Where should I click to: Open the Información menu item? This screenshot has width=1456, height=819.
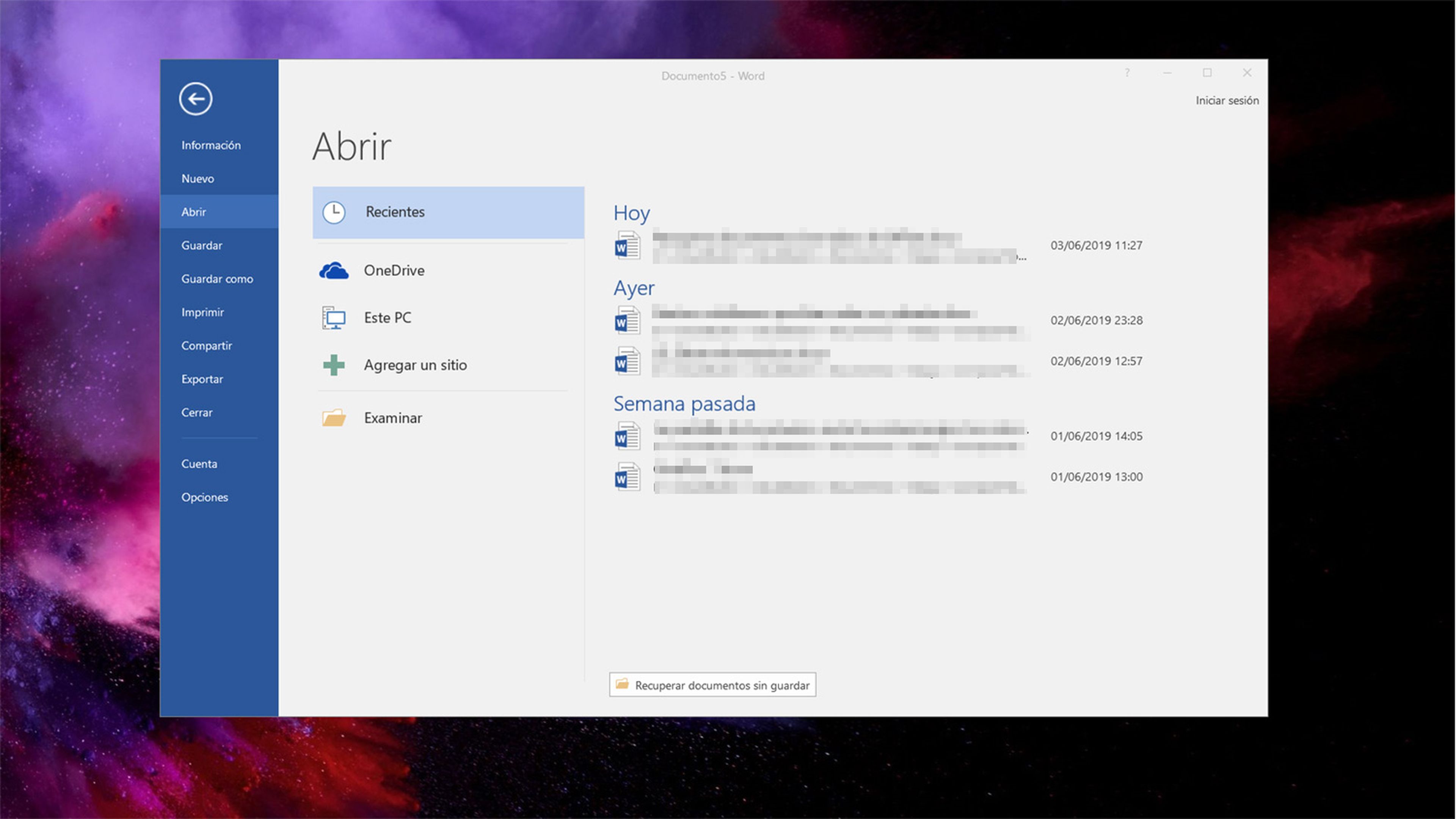point(219,145)
